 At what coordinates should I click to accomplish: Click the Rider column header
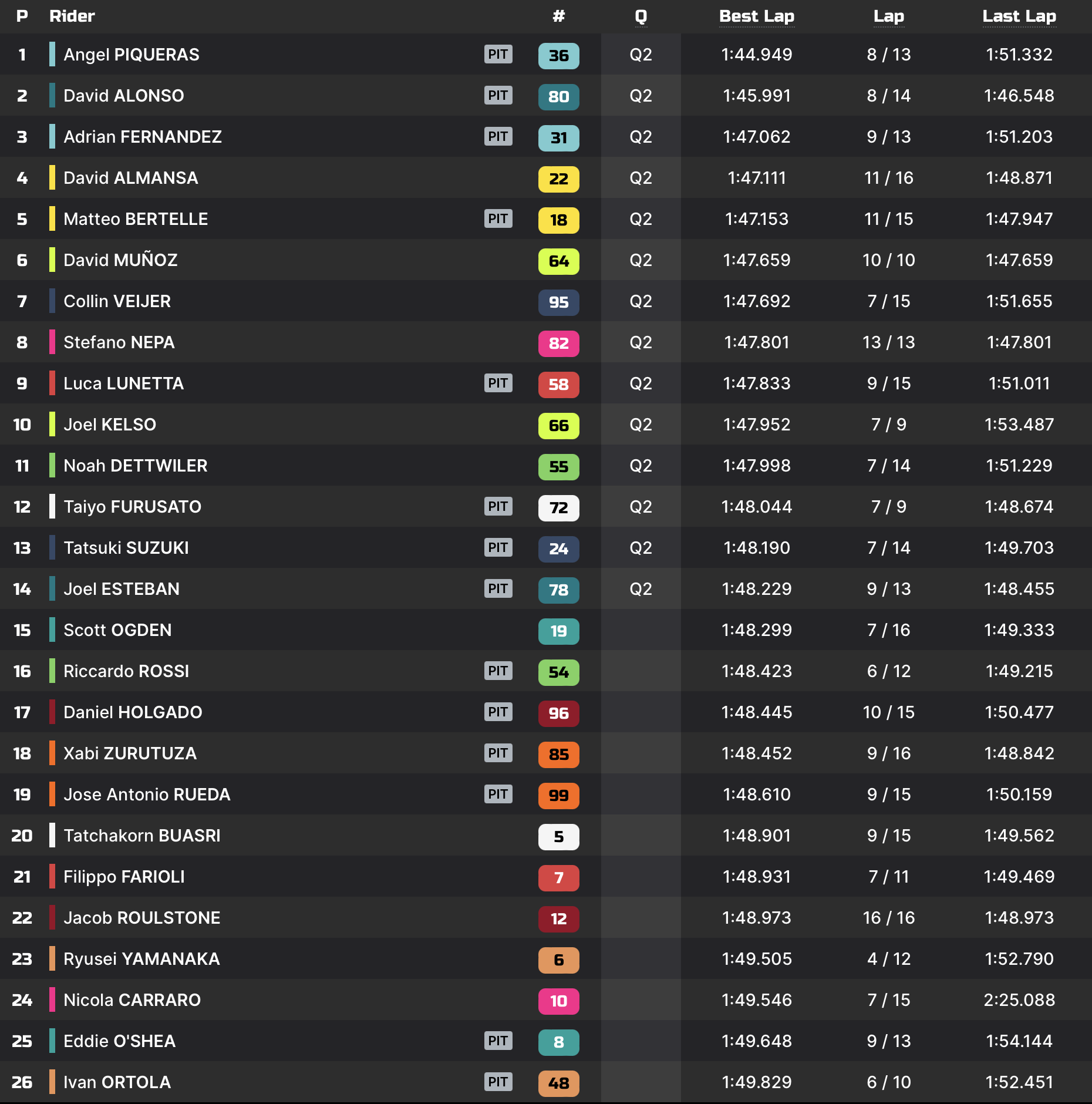[x=72, y=16]
